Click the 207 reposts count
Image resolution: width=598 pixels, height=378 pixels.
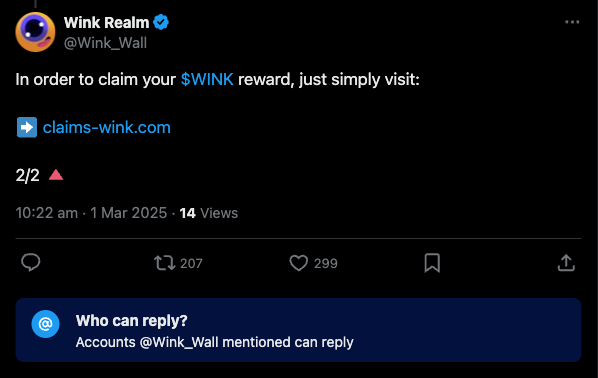tap(191, 263)
